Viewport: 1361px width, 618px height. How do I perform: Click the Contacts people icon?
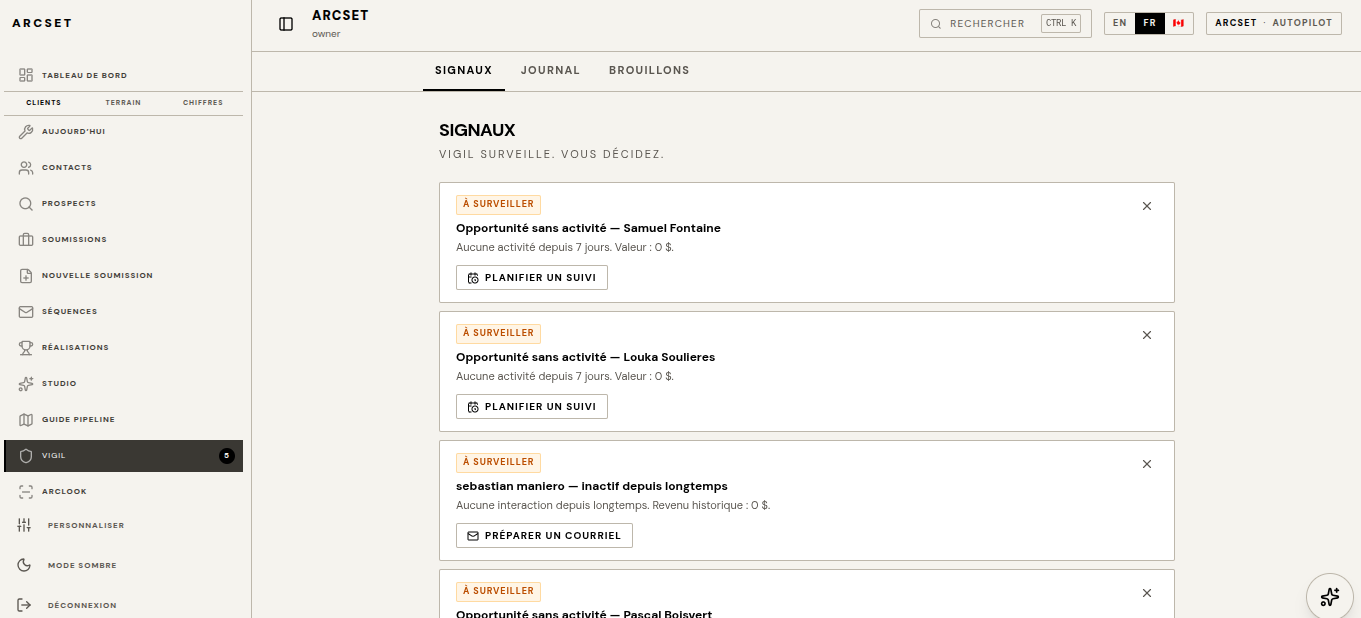coord(26,167)
